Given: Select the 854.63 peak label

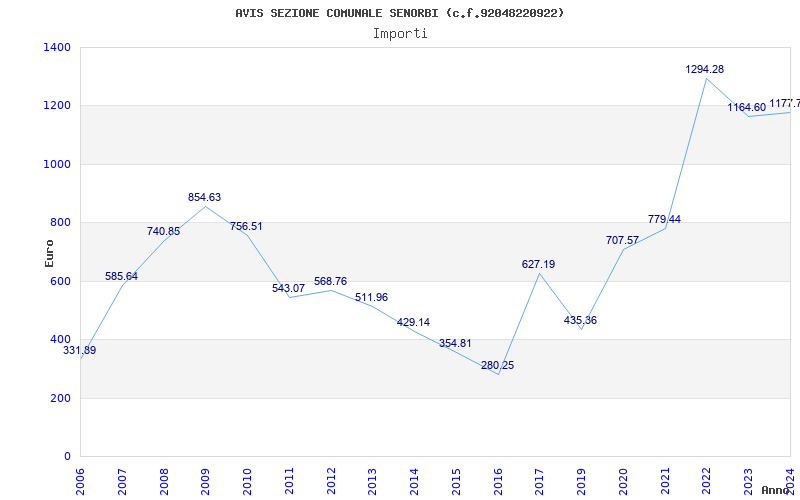Looking at the screenshot, I should [205, 197].
